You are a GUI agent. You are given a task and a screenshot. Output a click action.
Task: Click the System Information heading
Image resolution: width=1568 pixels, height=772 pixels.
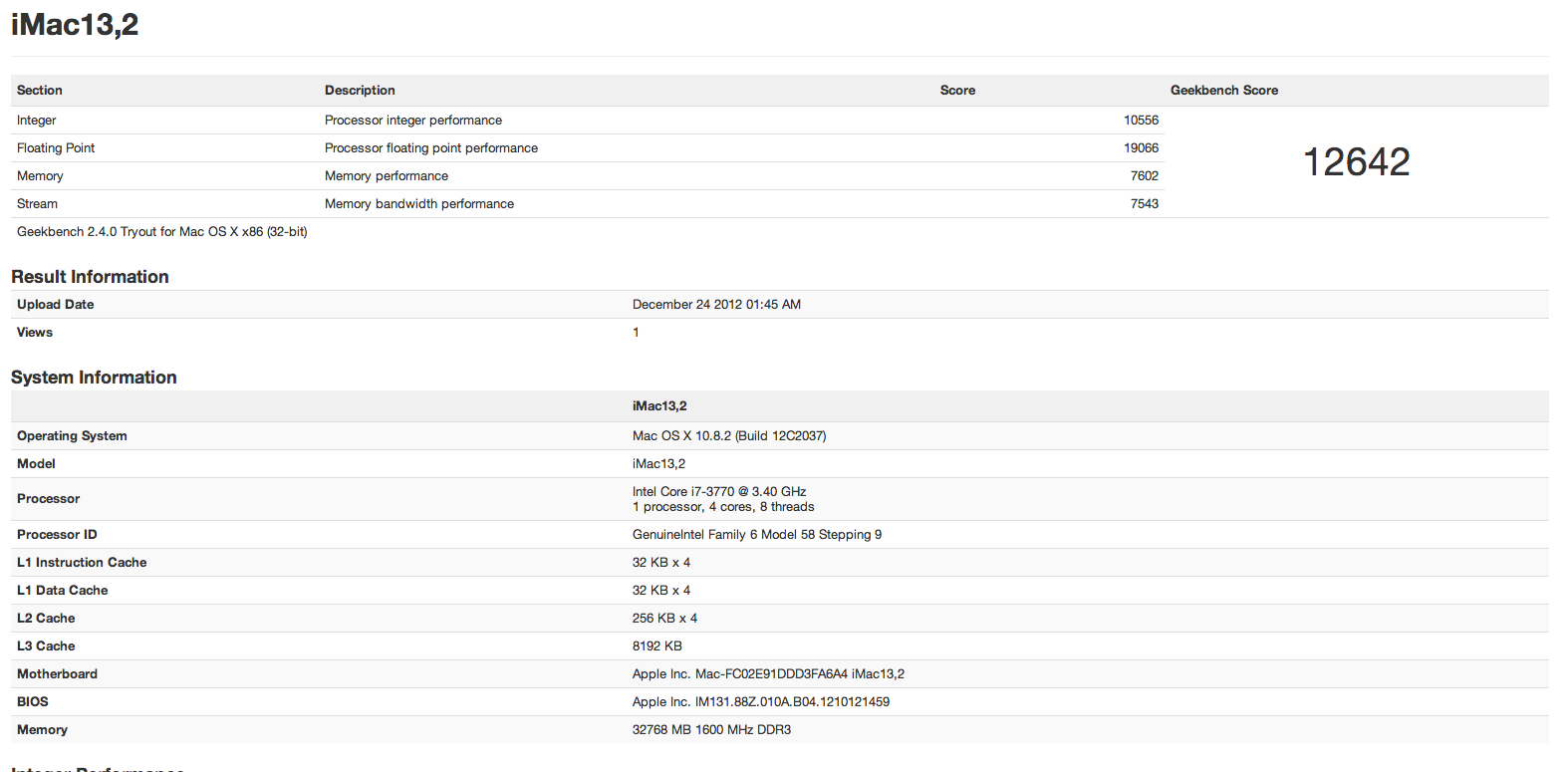click(94, 378)
